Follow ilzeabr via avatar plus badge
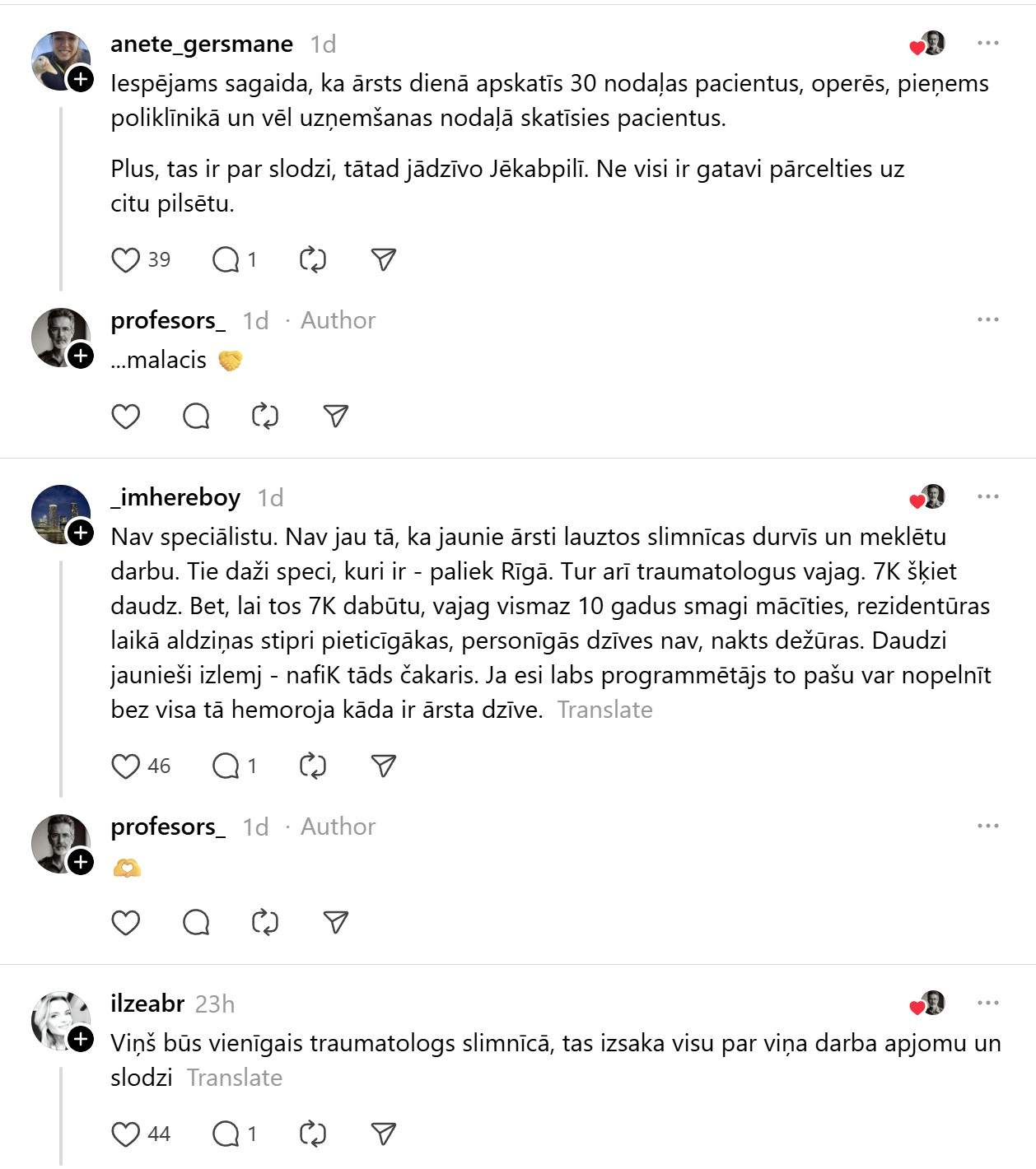 coord(80,1040)
